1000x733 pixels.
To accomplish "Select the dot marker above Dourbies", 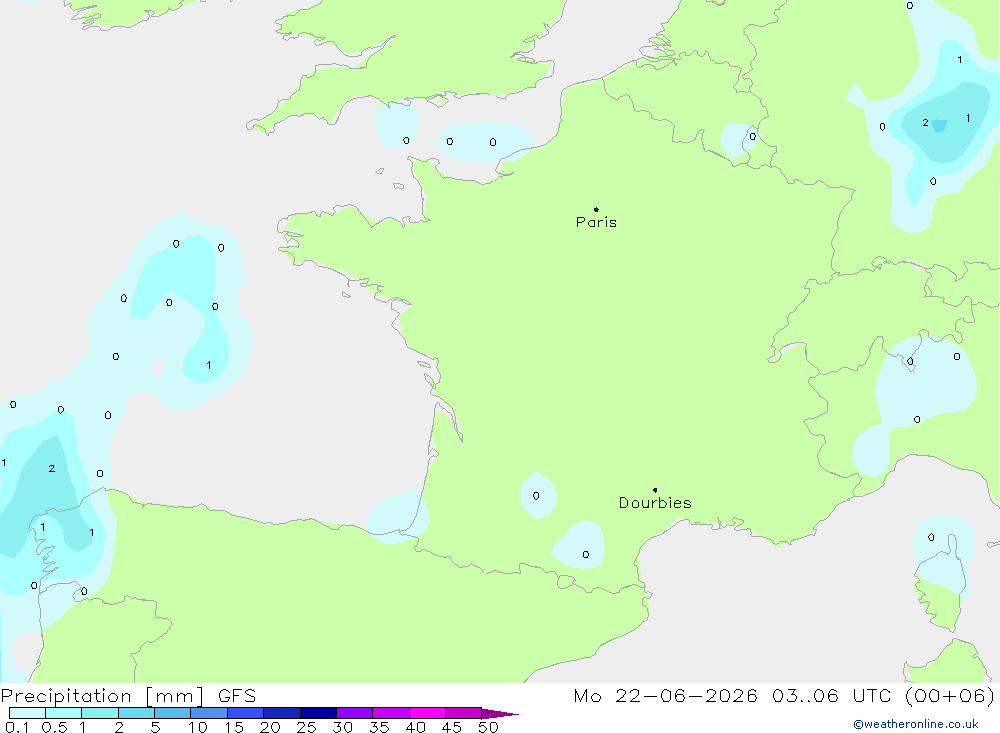I will (655, 490).
